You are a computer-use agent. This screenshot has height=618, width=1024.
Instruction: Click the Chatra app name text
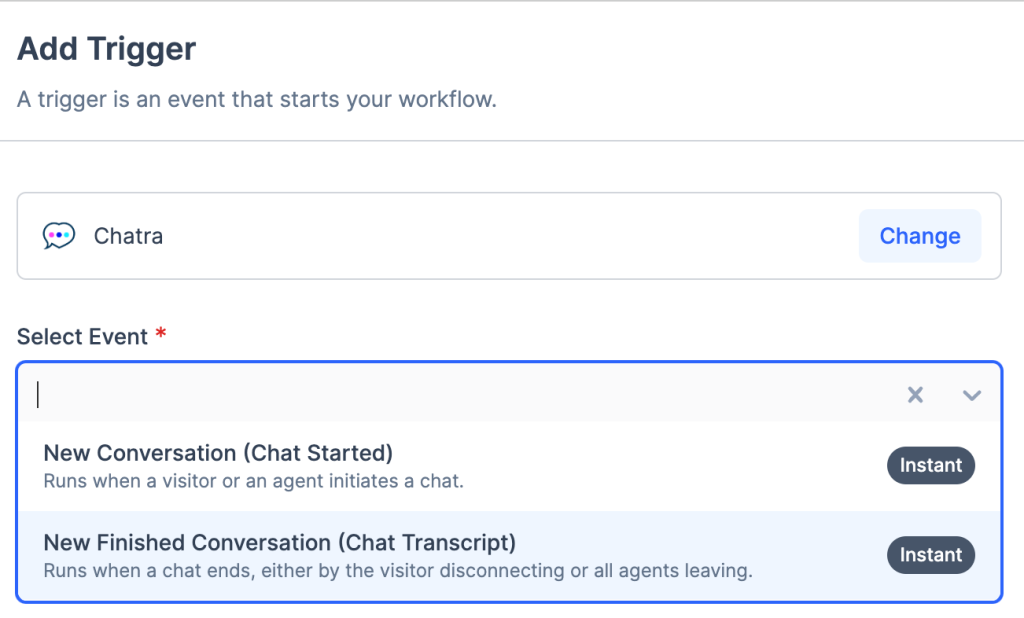[128, 236]
